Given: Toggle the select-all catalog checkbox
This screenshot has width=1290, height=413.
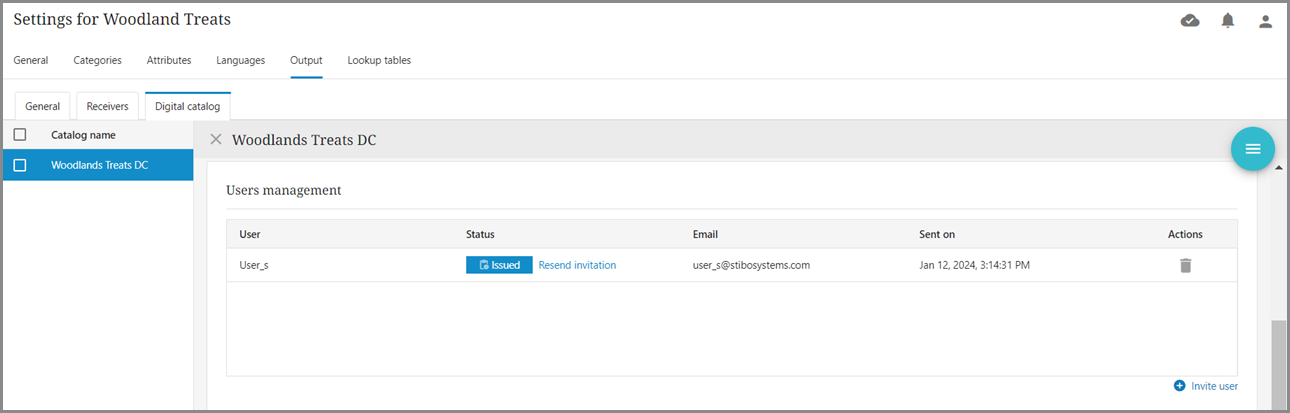Looking at the screenshot, I should (20, 135).
